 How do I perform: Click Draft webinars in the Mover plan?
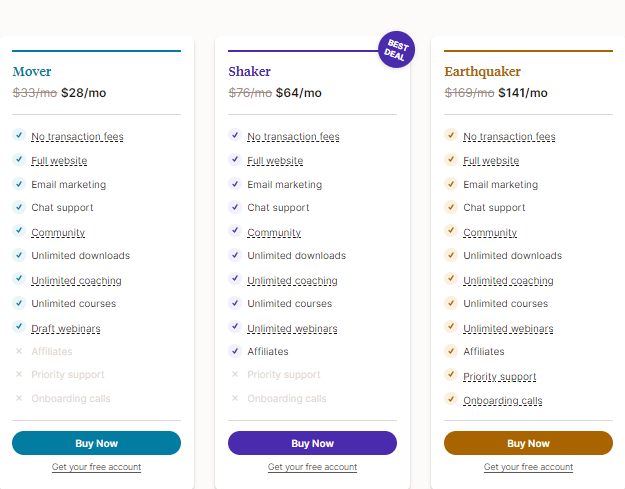[66, 328]
